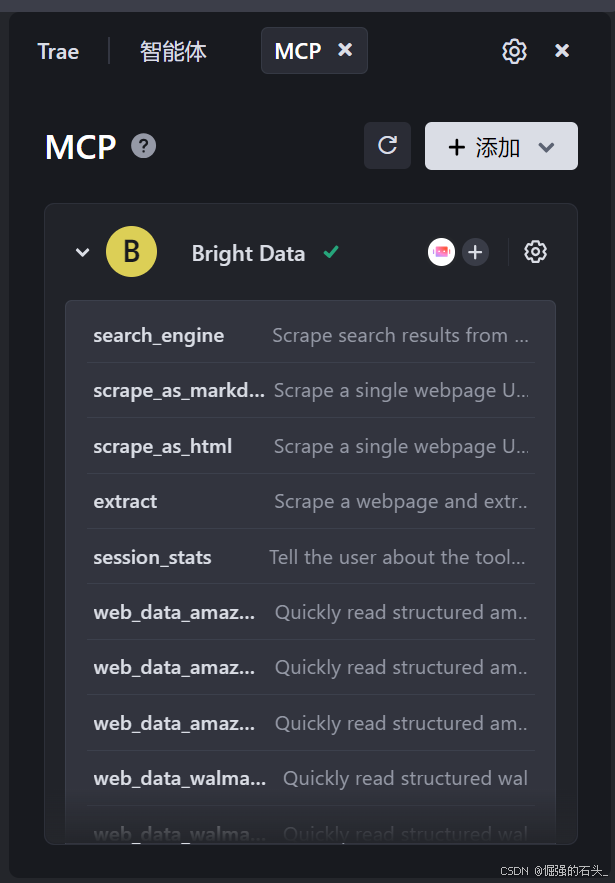The height and width of the screenshot is (883, 615).
Task: Click the plus icon beside Bright Data
Action: (x=475, y=252)
